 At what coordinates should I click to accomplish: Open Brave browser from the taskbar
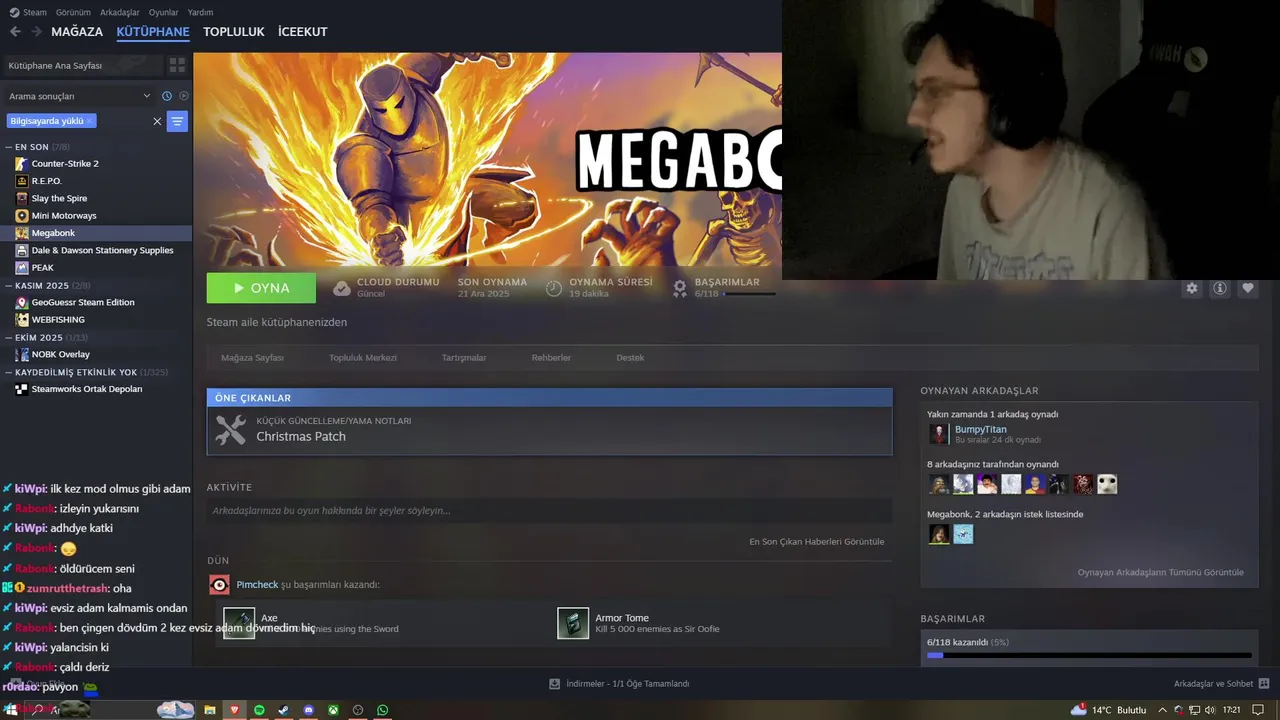(x=235, y=710)
